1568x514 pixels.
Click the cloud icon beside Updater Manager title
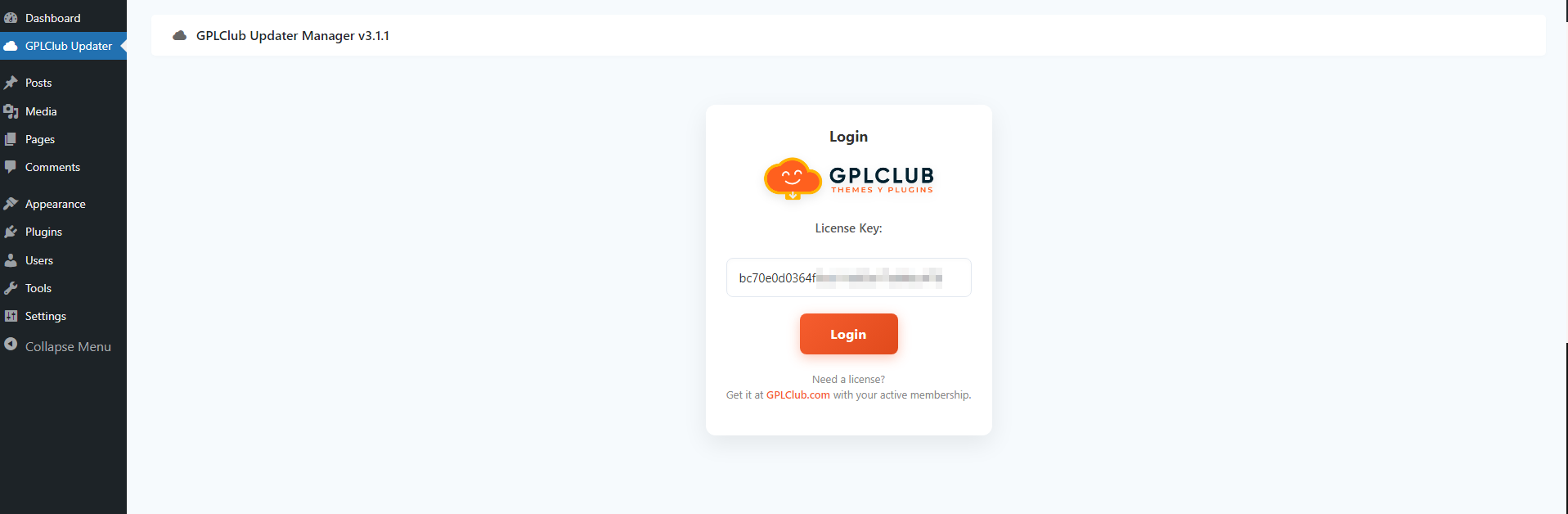[x=179, y=35]
